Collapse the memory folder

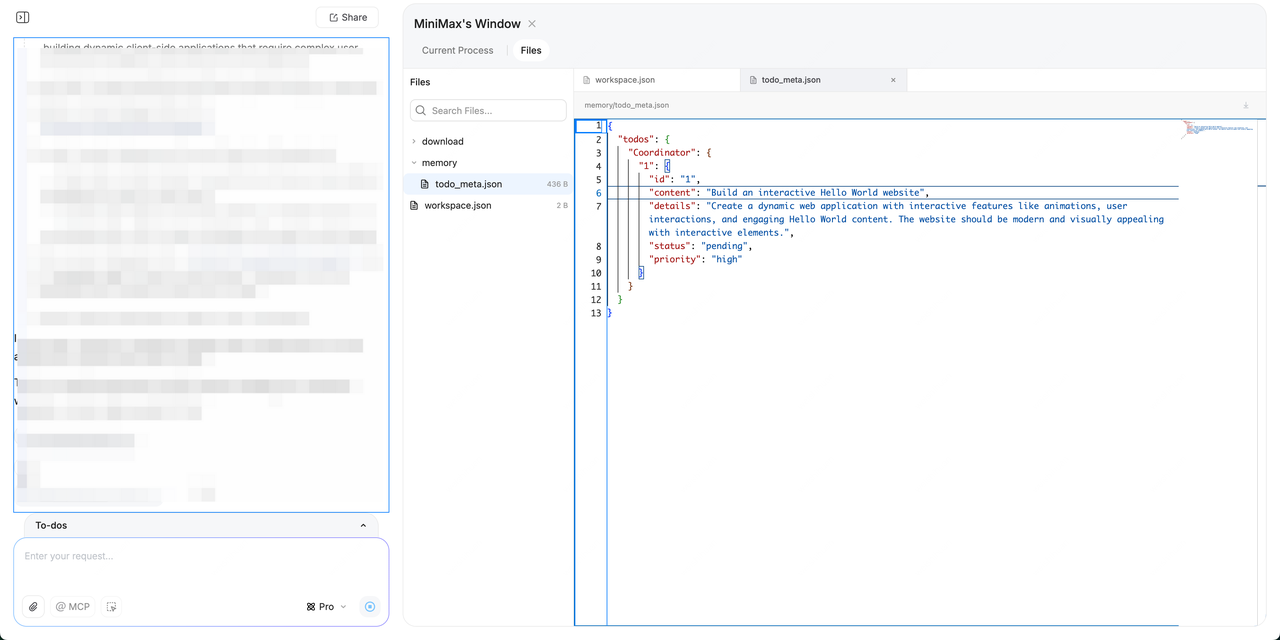coord(439,163)
